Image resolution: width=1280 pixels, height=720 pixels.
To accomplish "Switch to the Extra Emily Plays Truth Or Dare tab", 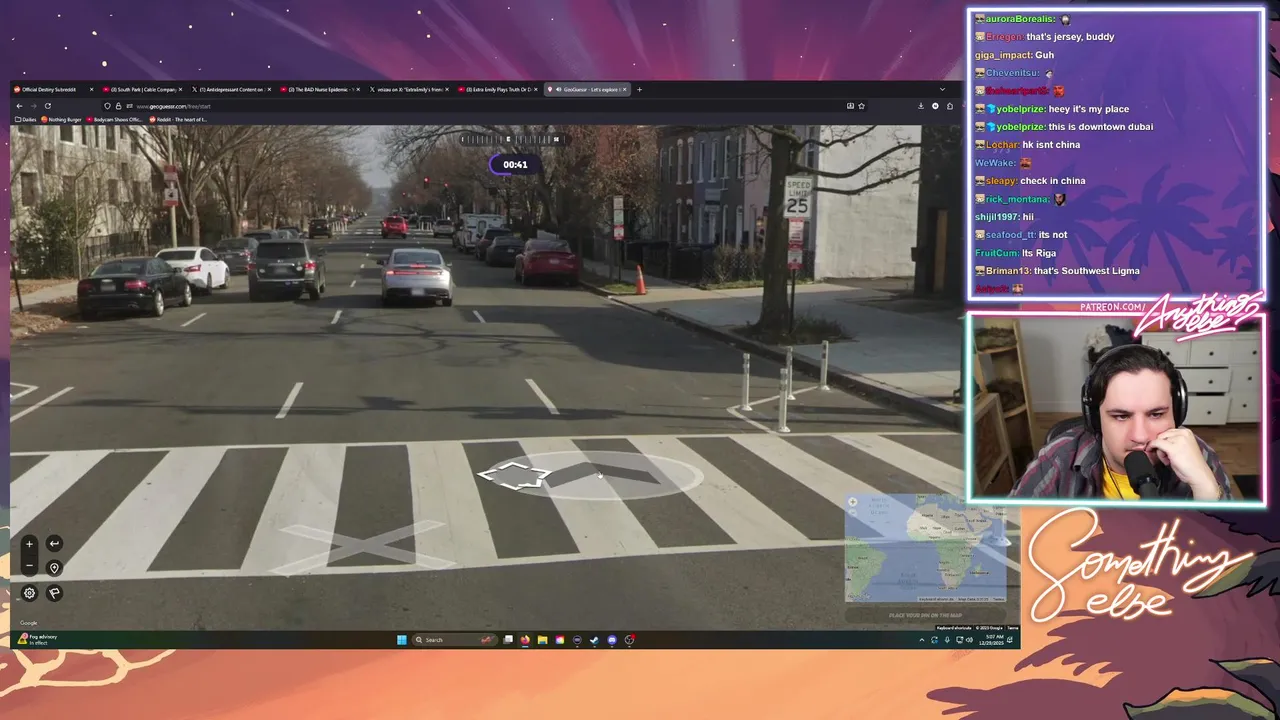I will [x=498, y=89].
